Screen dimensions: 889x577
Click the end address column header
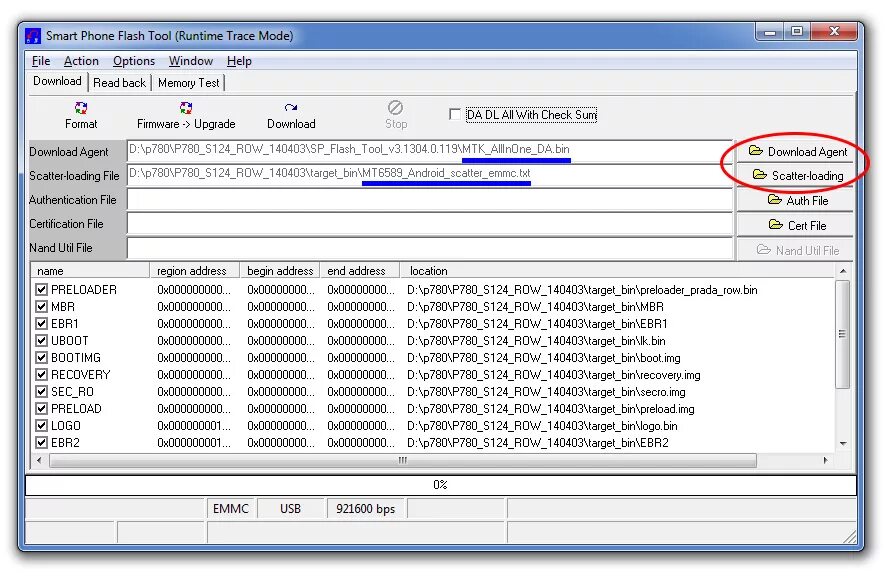[x=360, y=271]
